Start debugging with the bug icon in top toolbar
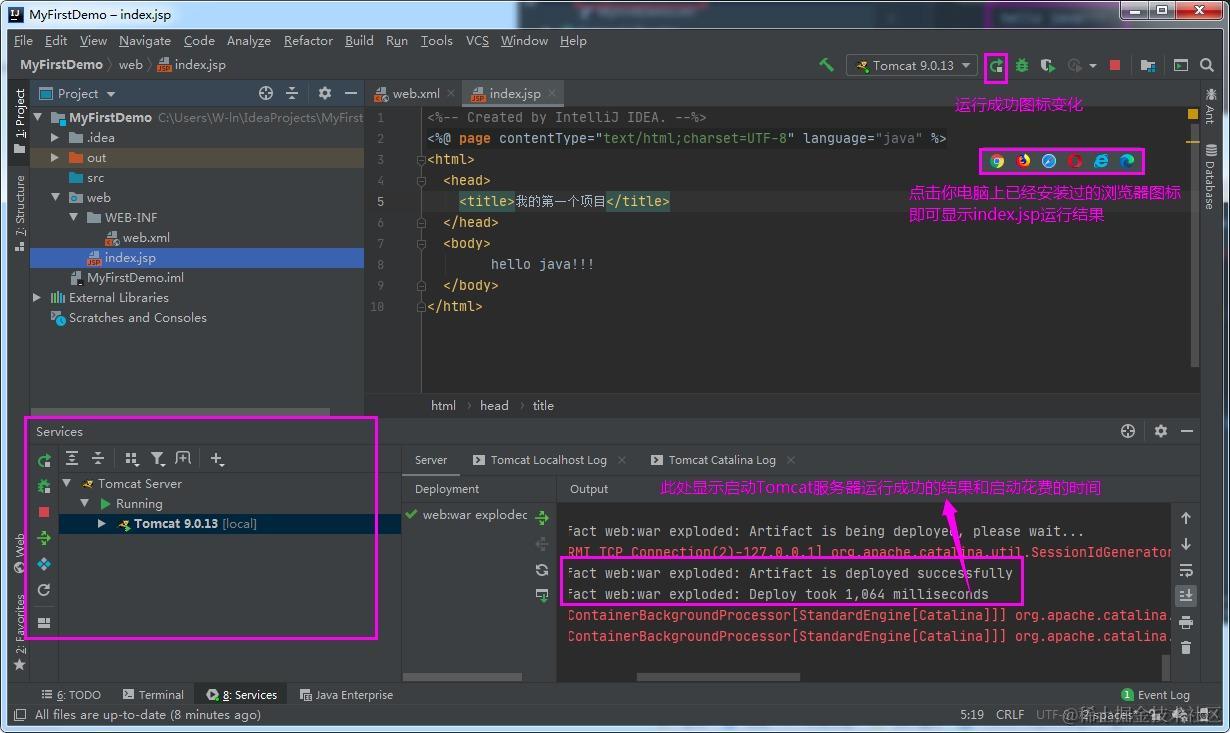This screenshot has height=733, width=1230. coord(1021,66)
